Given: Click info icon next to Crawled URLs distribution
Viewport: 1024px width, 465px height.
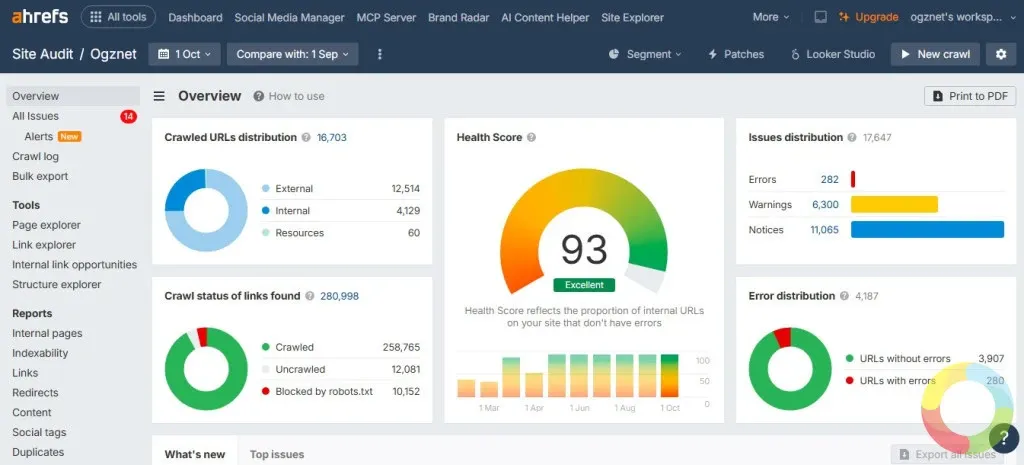Looking at the screenshot, I should [306, 137].
